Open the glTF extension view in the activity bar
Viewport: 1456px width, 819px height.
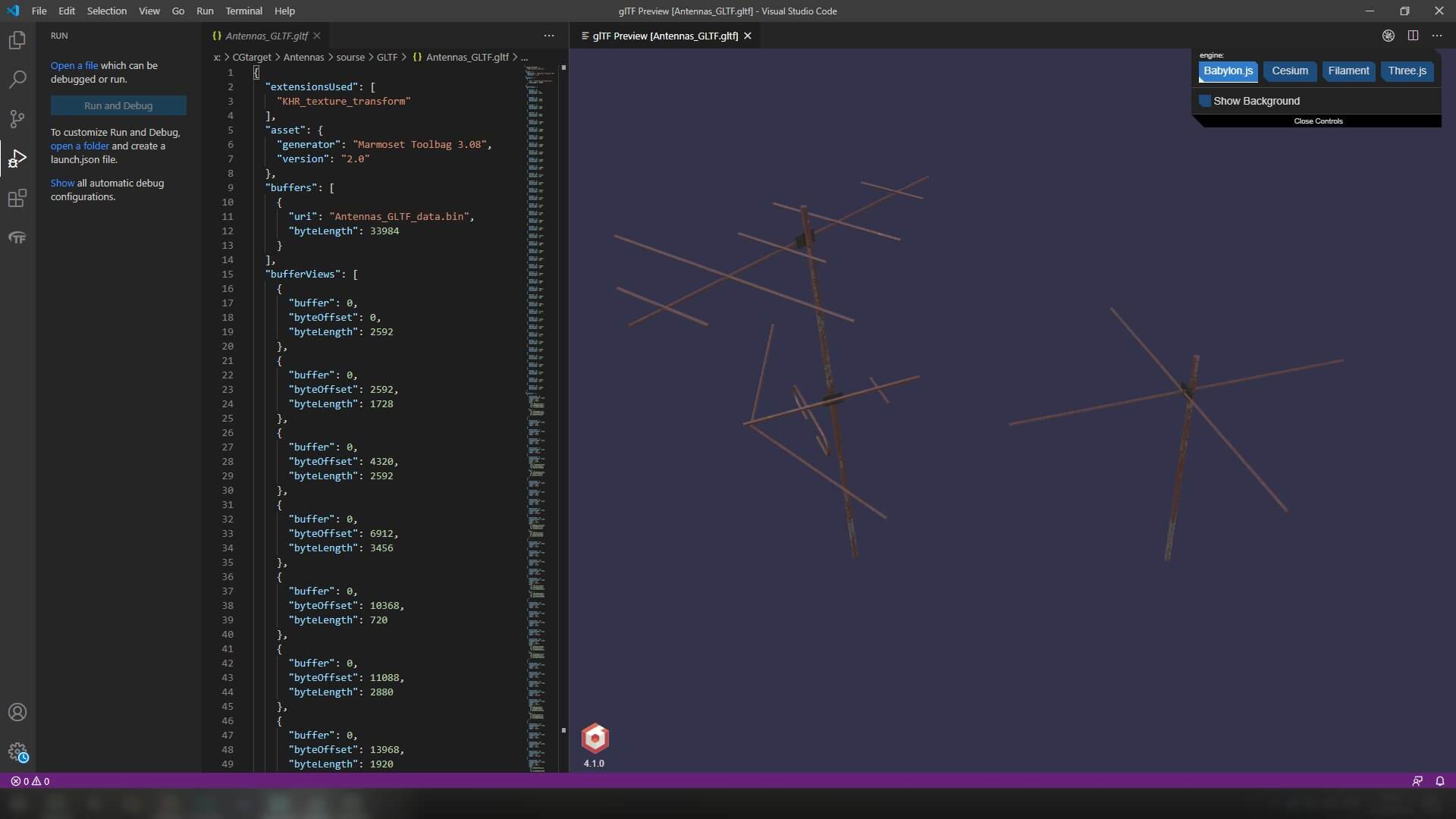point(17,237)
